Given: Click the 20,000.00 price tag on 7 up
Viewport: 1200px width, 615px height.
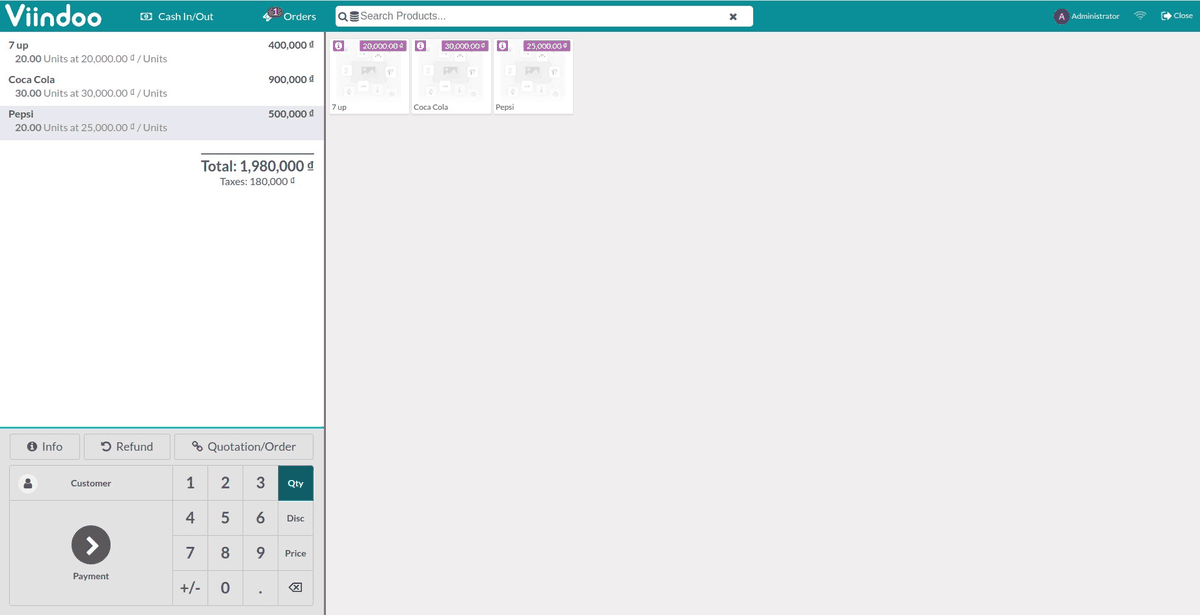Looking at the screenshot, I should click(x=383, y=46).
